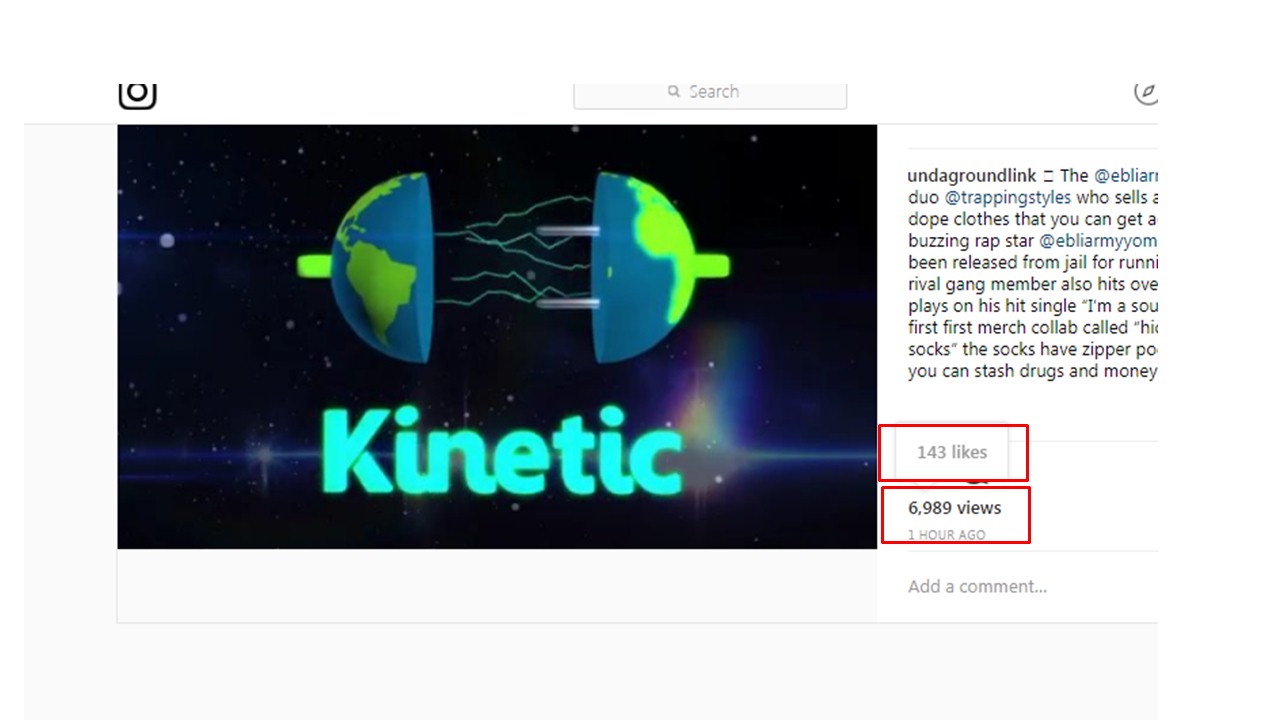Open the Instagram home camera logo

137,95
